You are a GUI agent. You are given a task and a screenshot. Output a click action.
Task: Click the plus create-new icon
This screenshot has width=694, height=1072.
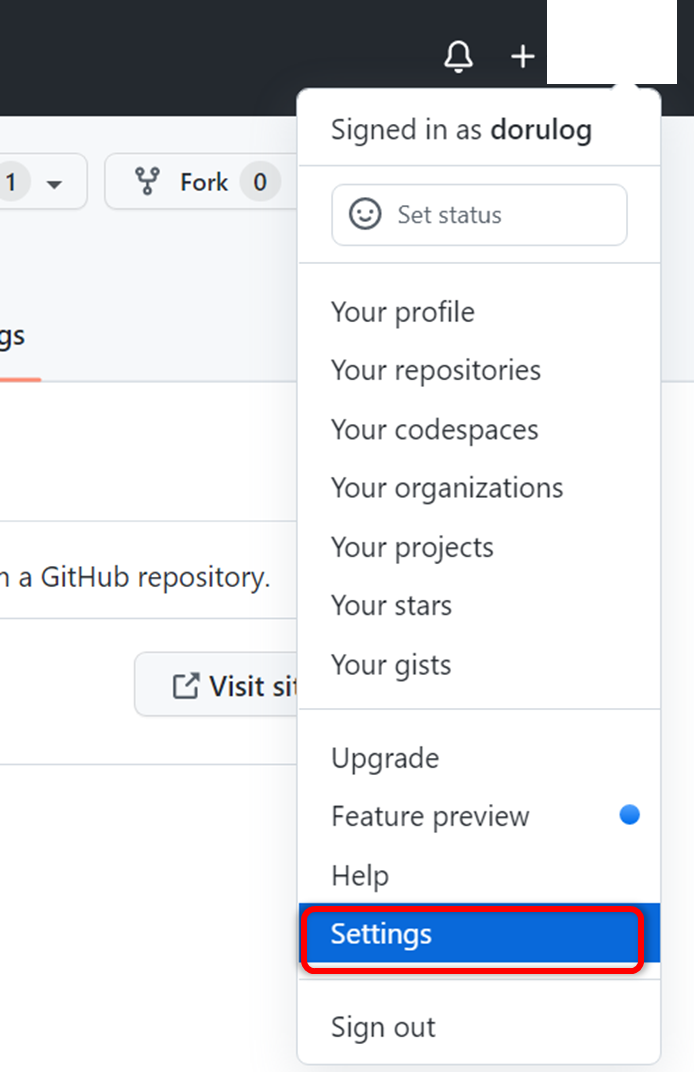click(x=523, y=56)
